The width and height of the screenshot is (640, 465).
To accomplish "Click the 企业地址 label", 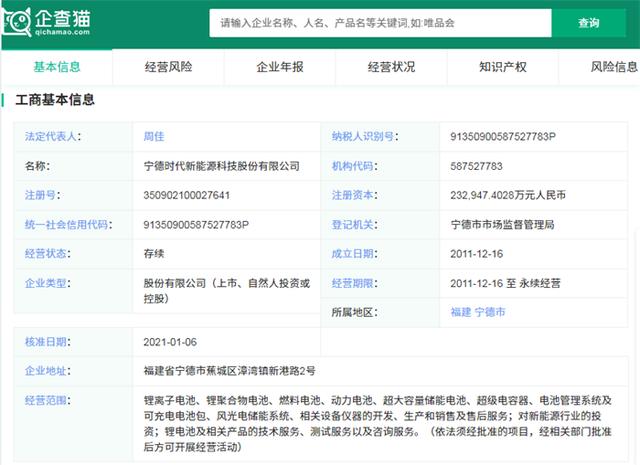I will click(x=46, y=371).
